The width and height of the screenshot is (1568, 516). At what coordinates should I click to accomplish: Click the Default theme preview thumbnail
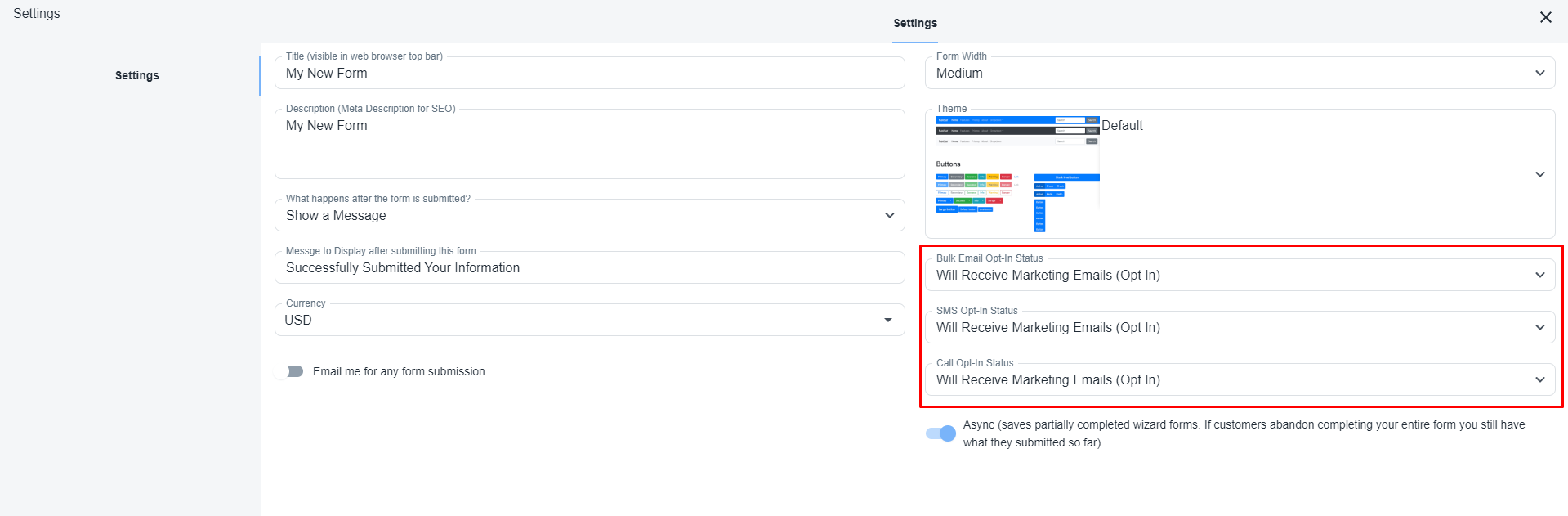coord(1017,173)
